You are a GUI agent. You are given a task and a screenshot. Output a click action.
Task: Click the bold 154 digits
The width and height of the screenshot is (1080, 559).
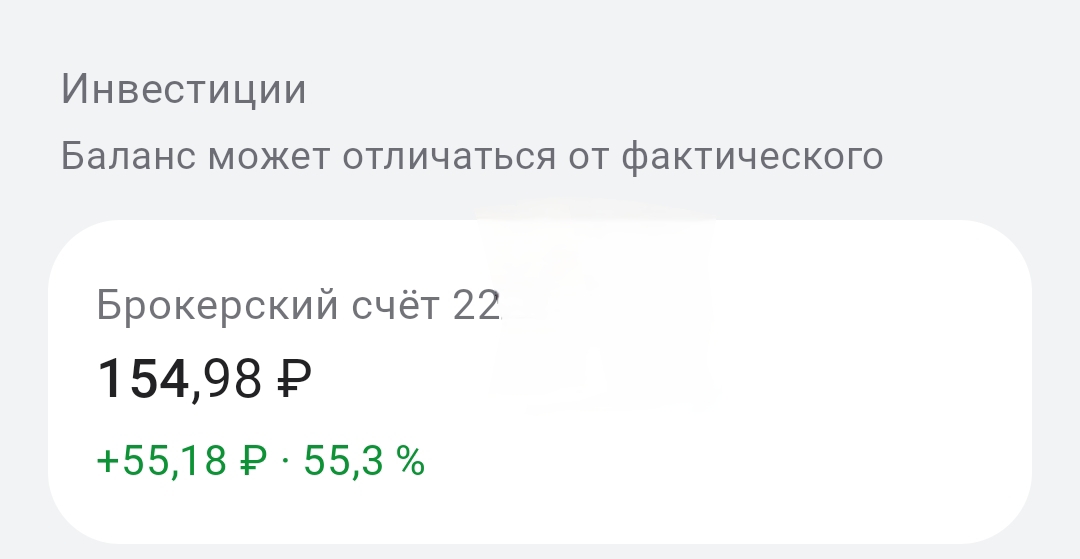pyautogui.click(x=143, y=381)
